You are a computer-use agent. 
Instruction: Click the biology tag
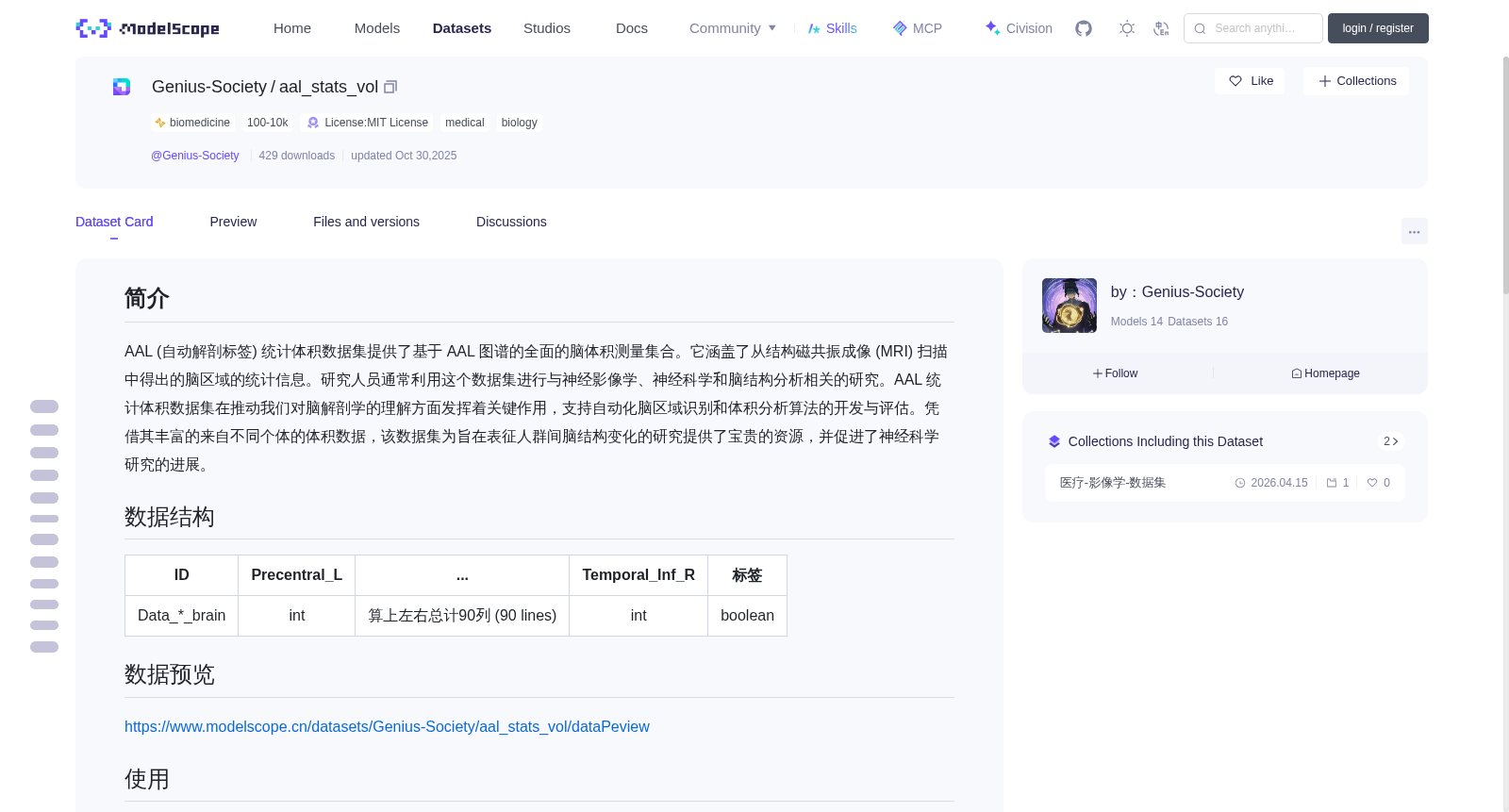[519, 123]
